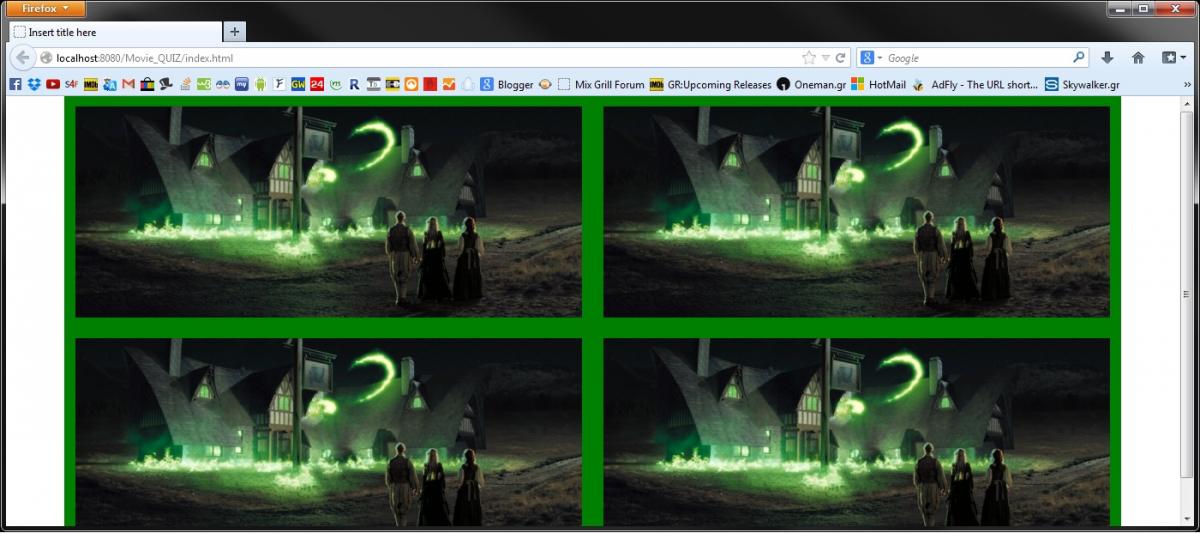Open the Dropbox bookmark icon
This screenshot has height=533, width=1200.
click(34, 85)
